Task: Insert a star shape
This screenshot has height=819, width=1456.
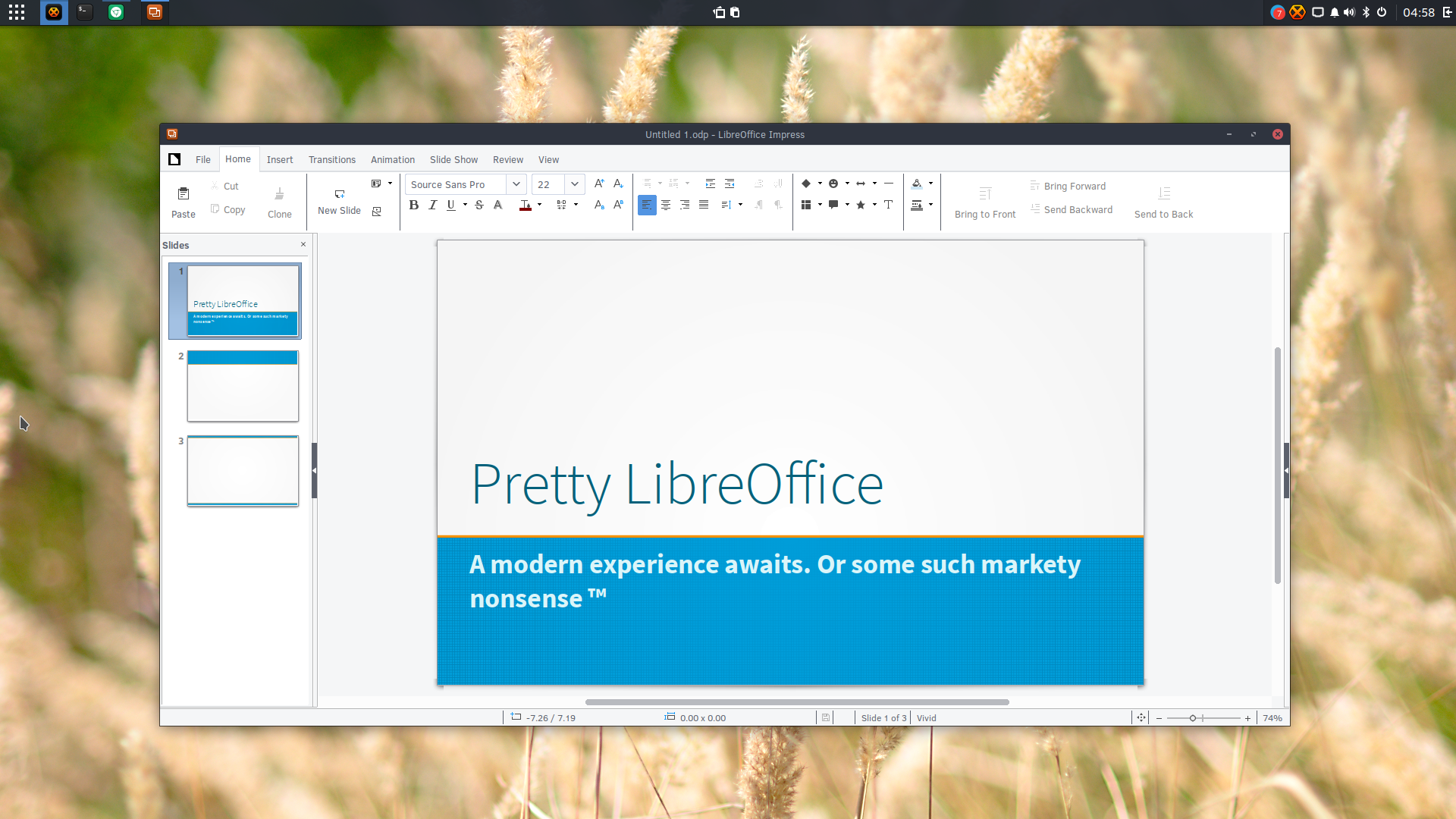Action: click(x=861, y=205)
